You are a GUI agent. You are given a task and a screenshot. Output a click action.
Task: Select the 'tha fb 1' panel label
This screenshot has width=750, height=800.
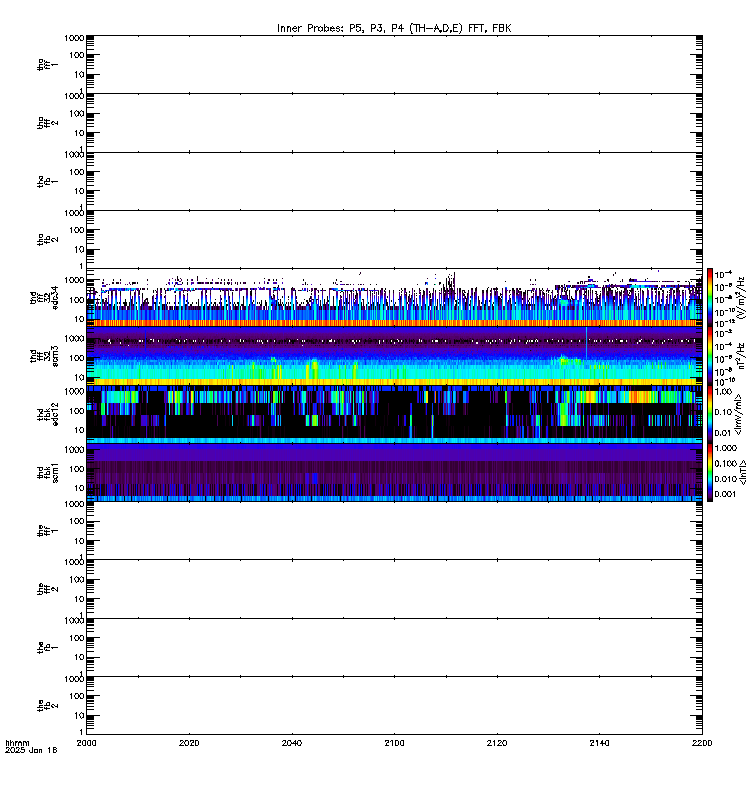[47, 182]
